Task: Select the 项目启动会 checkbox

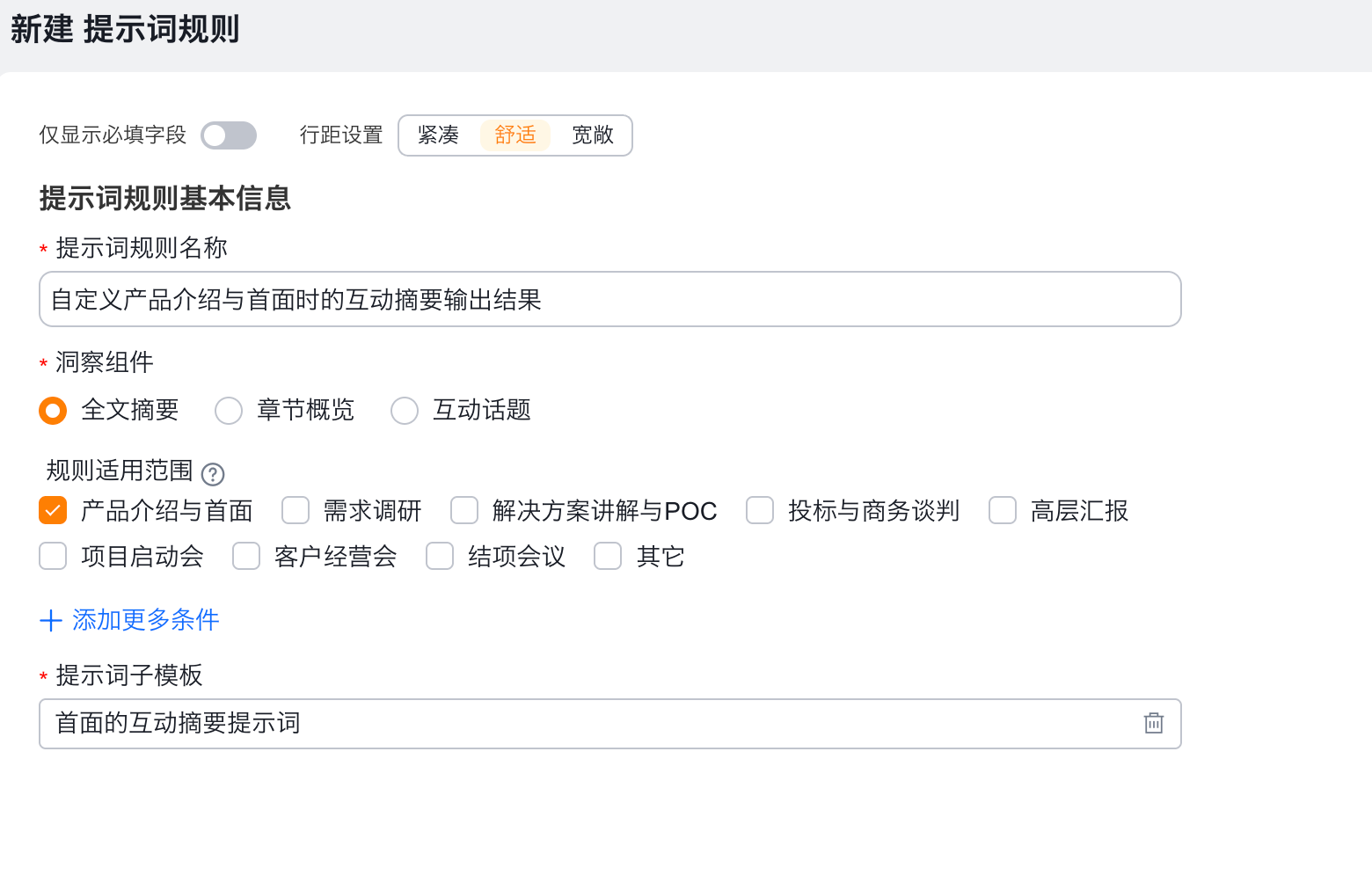Action: (53, 557)
